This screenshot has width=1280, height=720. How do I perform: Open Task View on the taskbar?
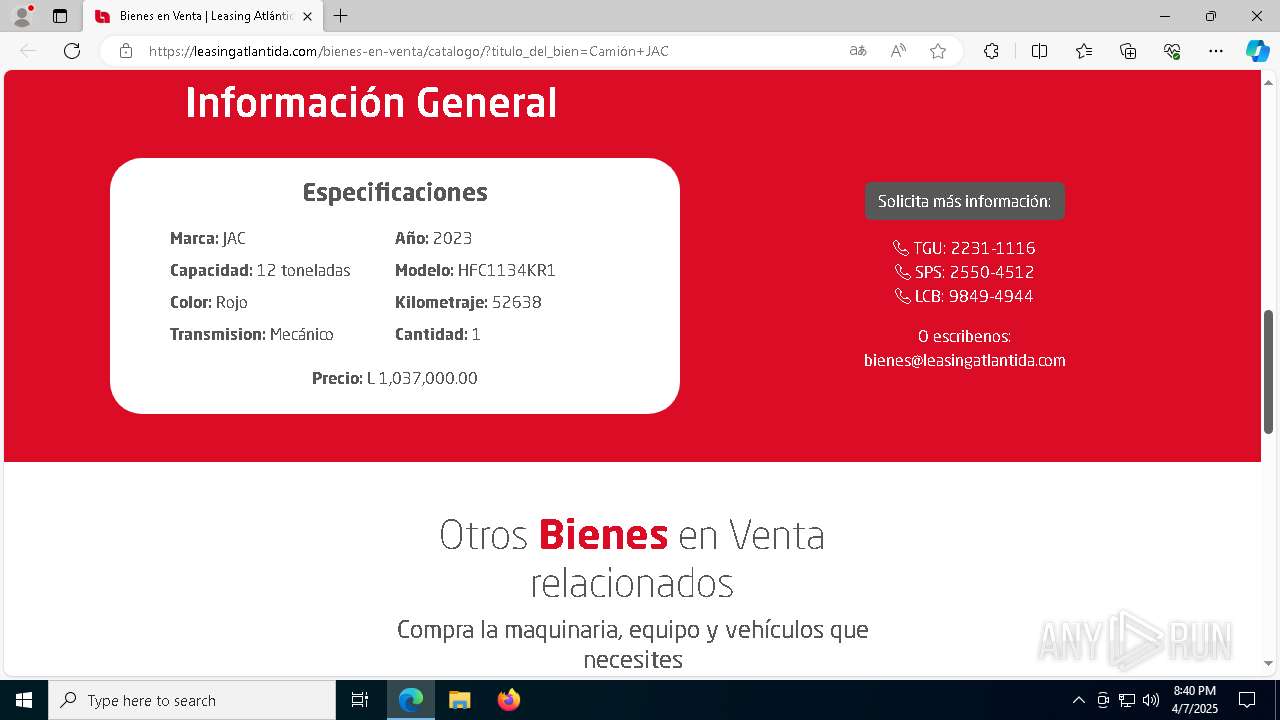pyautogui.click(x=360, y=700)
